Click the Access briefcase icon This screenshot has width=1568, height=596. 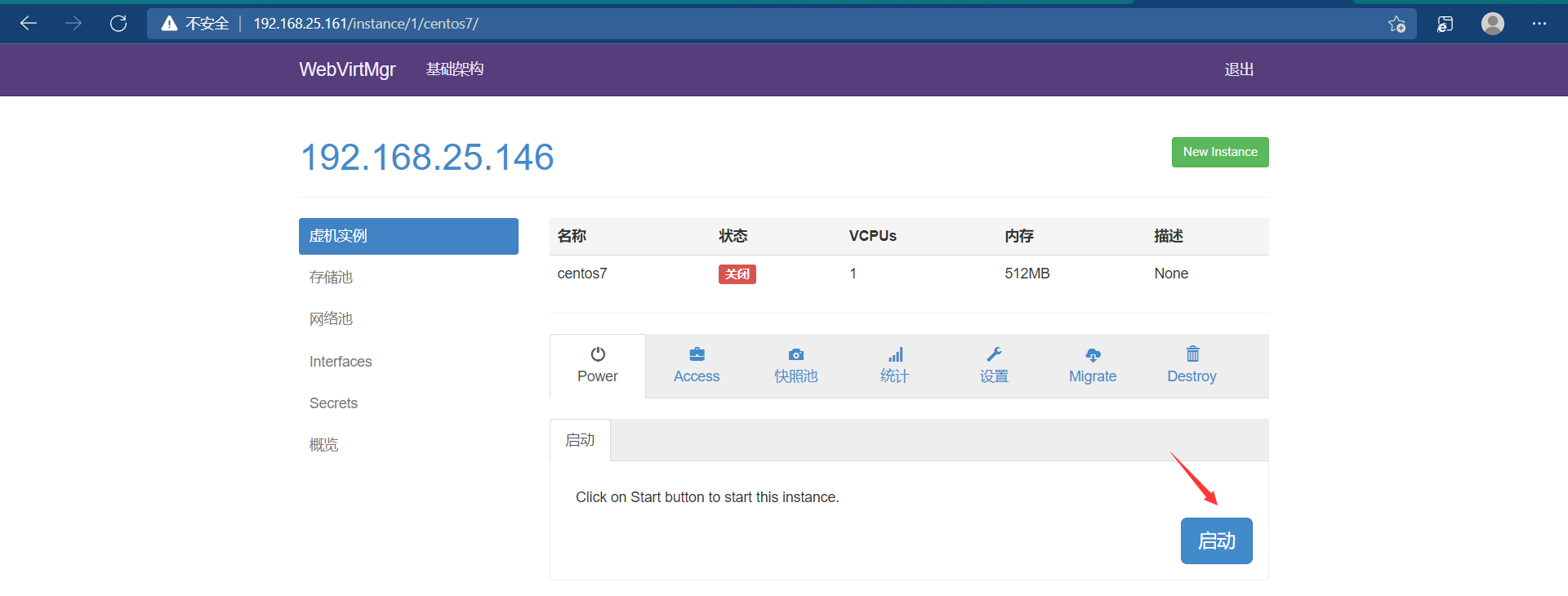click(697, 354)
